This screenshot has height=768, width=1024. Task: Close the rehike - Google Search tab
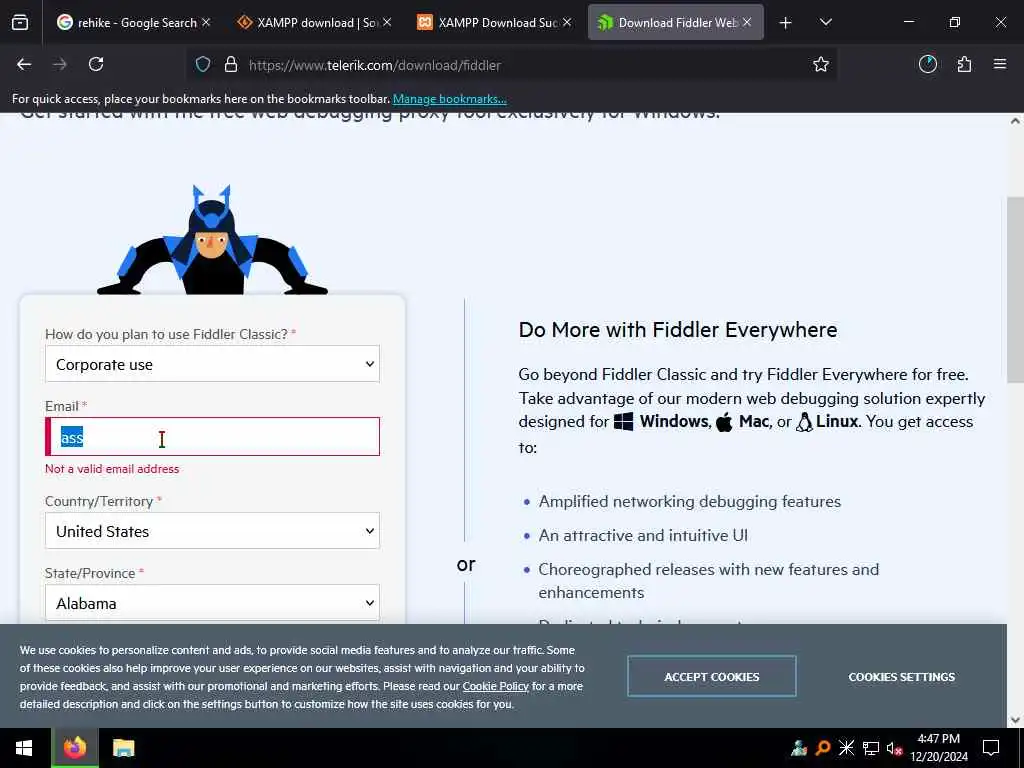pos(206,22)
